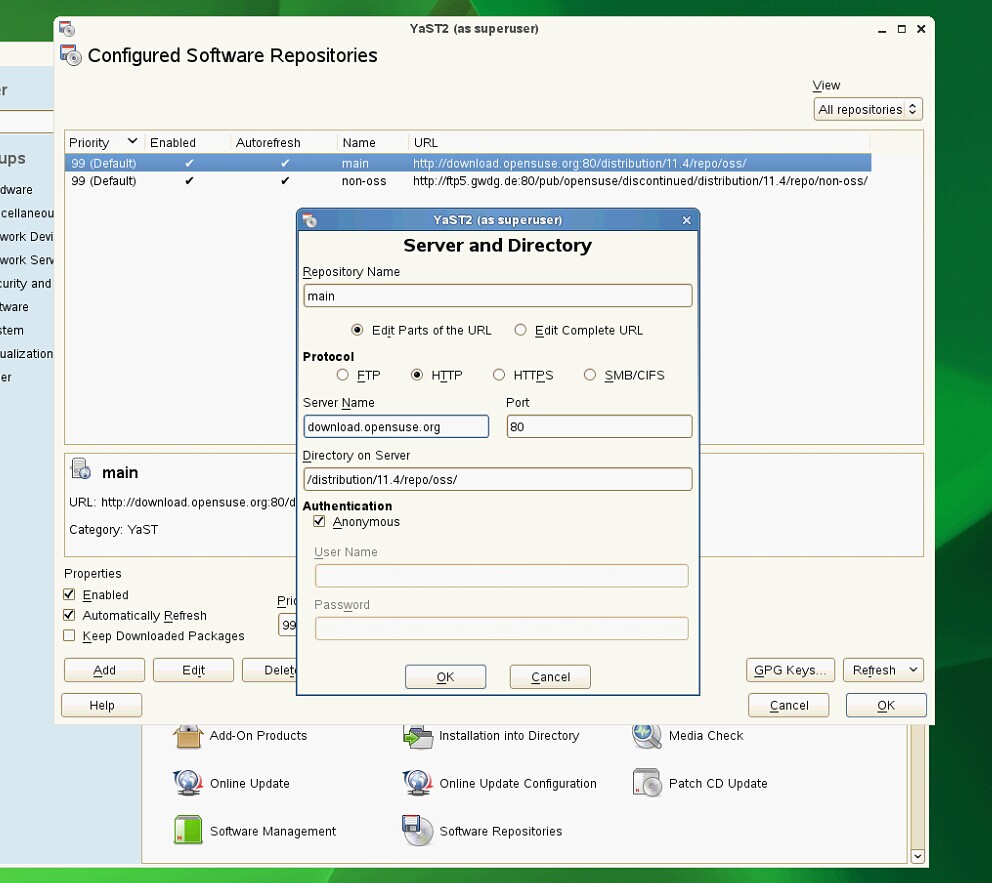The height and width of the screenshot is (883, 992).
Task: Choose HTTPS protocol radio button
Action: pyautogui.click(x=499, y=375)
